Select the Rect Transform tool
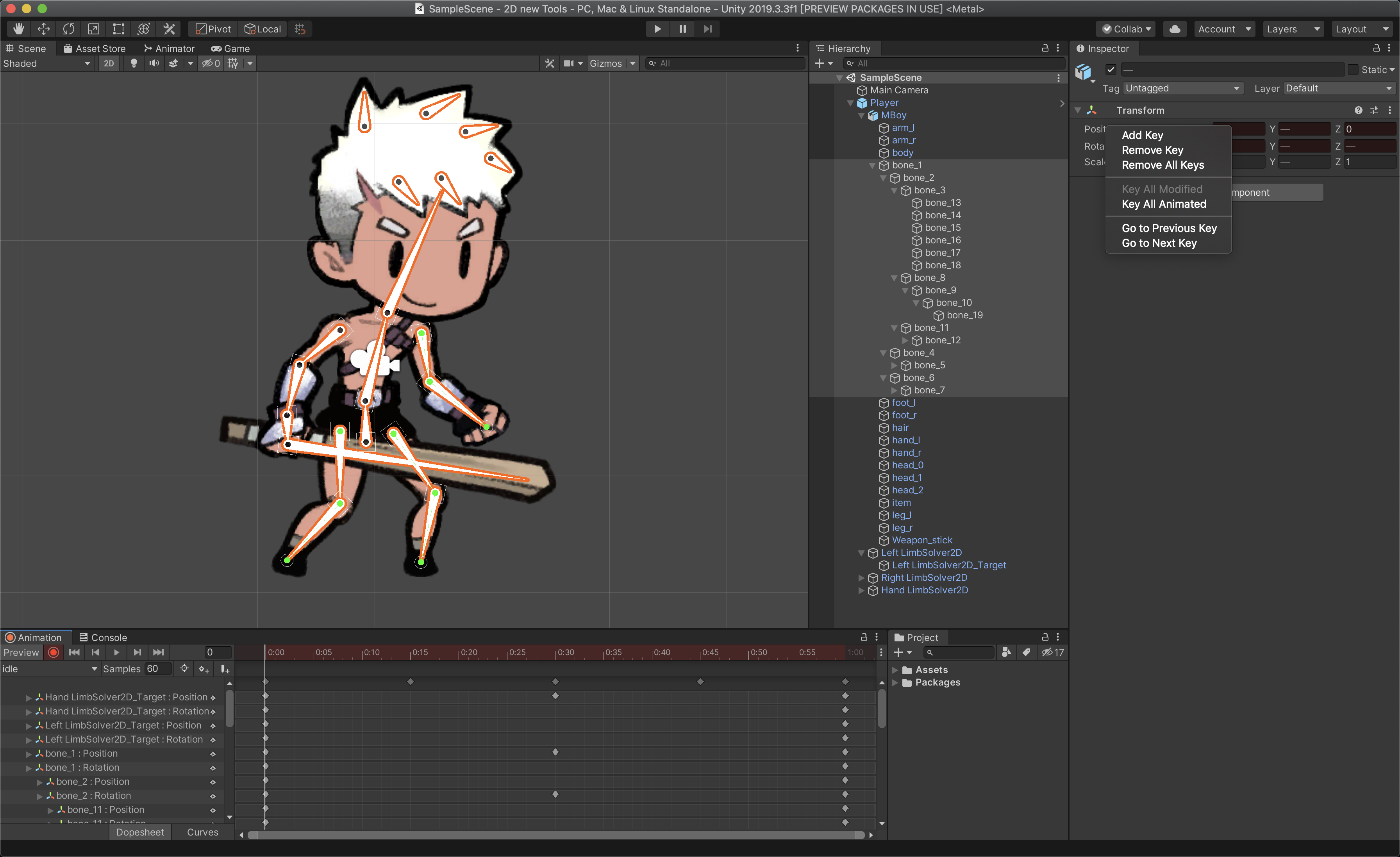The width and height of the screenshot is (1400, 857). [118, 29]
